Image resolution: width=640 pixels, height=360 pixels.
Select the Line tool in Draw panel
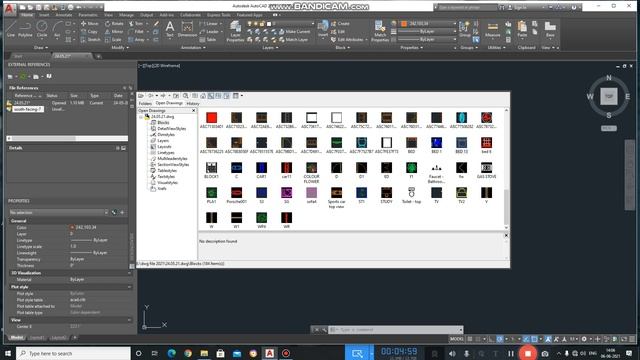(x=11, y=29)
